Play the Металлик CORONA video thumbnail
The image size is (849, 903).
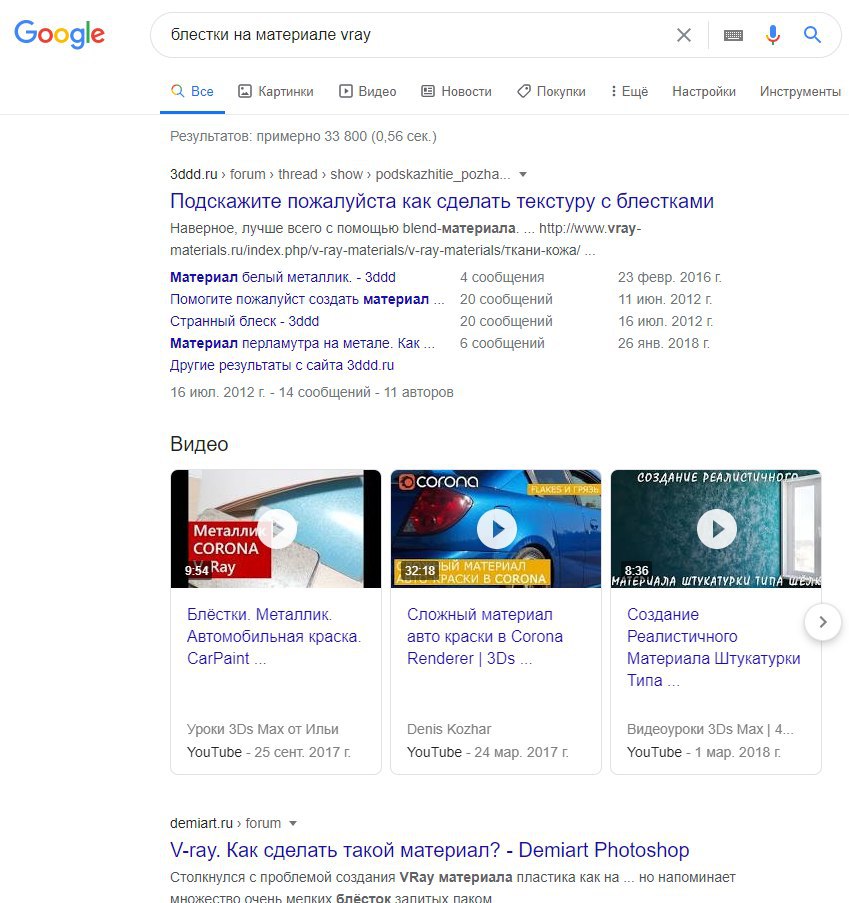tap(276, 529)
